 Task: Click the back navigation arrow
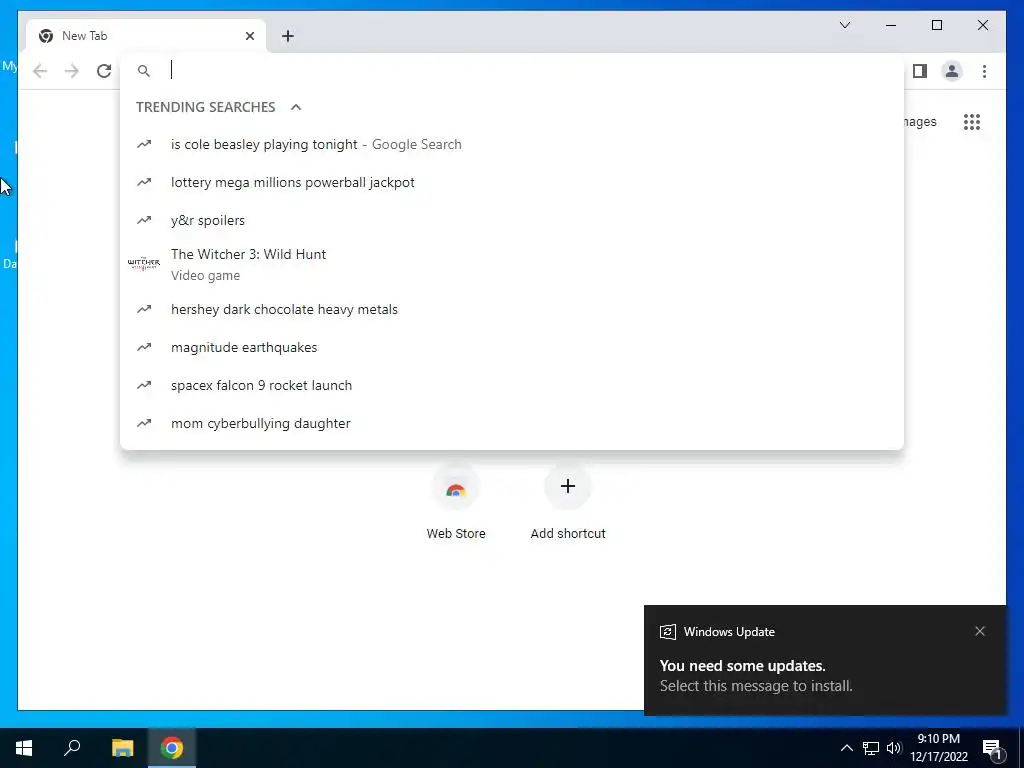point(40,71)
